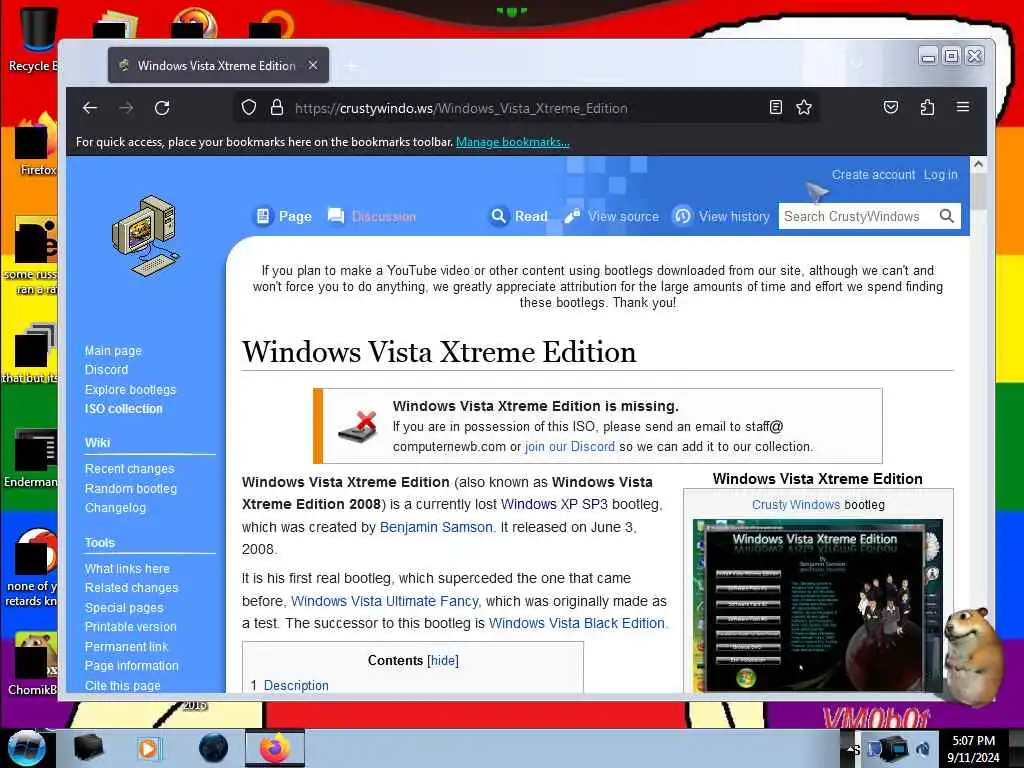The width and height of the screenshot is (1024, 768).
Task: Open Random bootleg sidebar link
Action: [131, 488]
